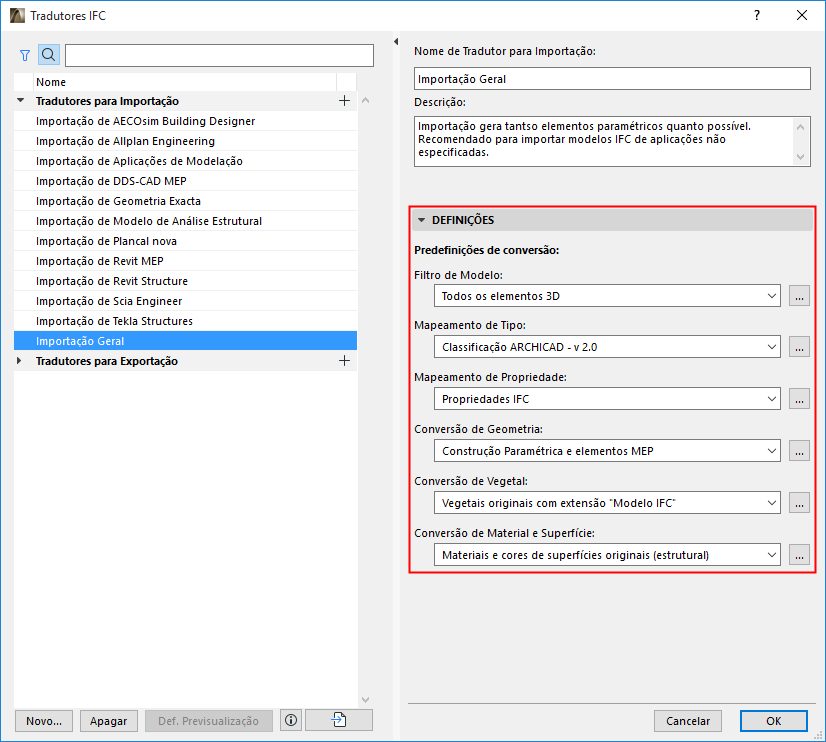Select Importação de Revit Structure
826x742 pixels.
(185, 281)
